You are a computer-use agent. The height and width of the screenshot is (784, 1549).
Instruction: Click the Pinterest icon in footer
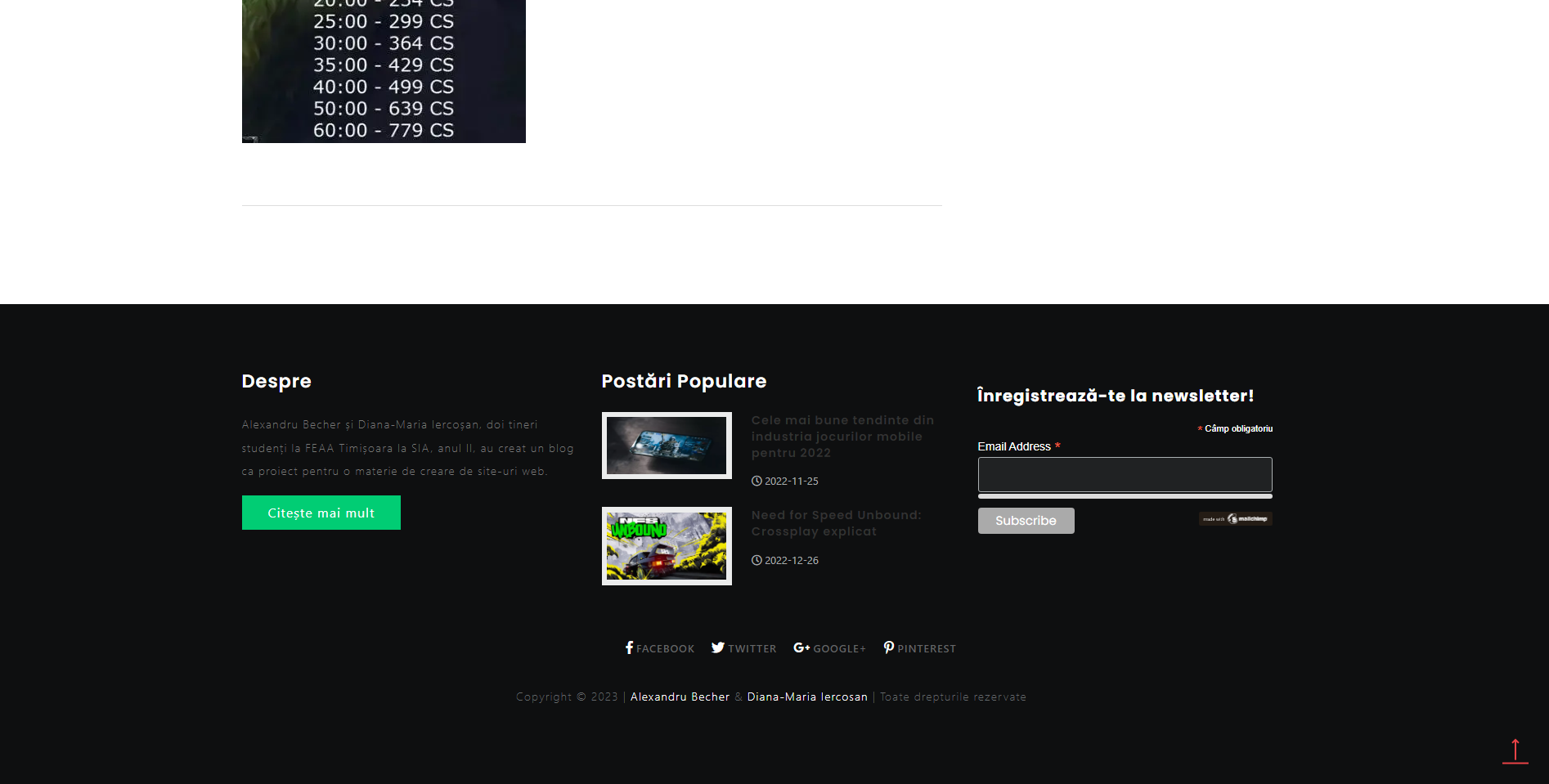pos(889,647)
